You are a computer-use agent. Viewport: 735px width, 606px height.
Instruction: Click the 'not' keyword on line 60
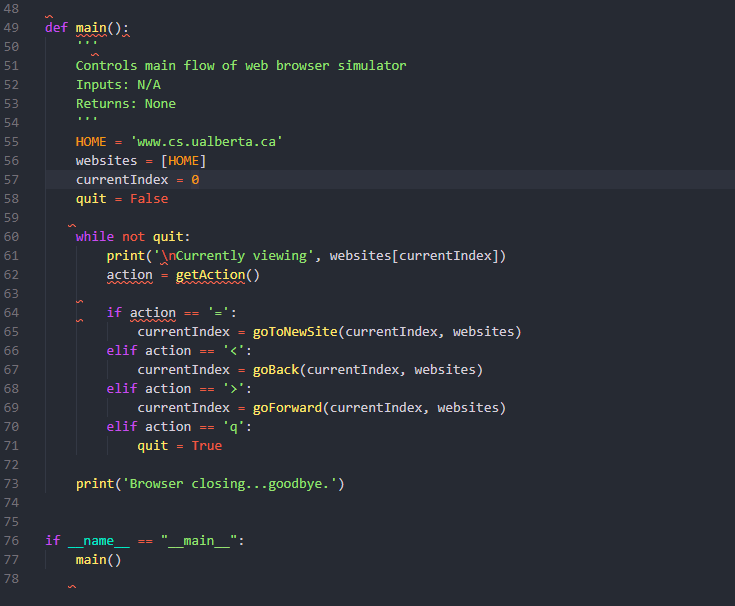(x=134, y=237)
